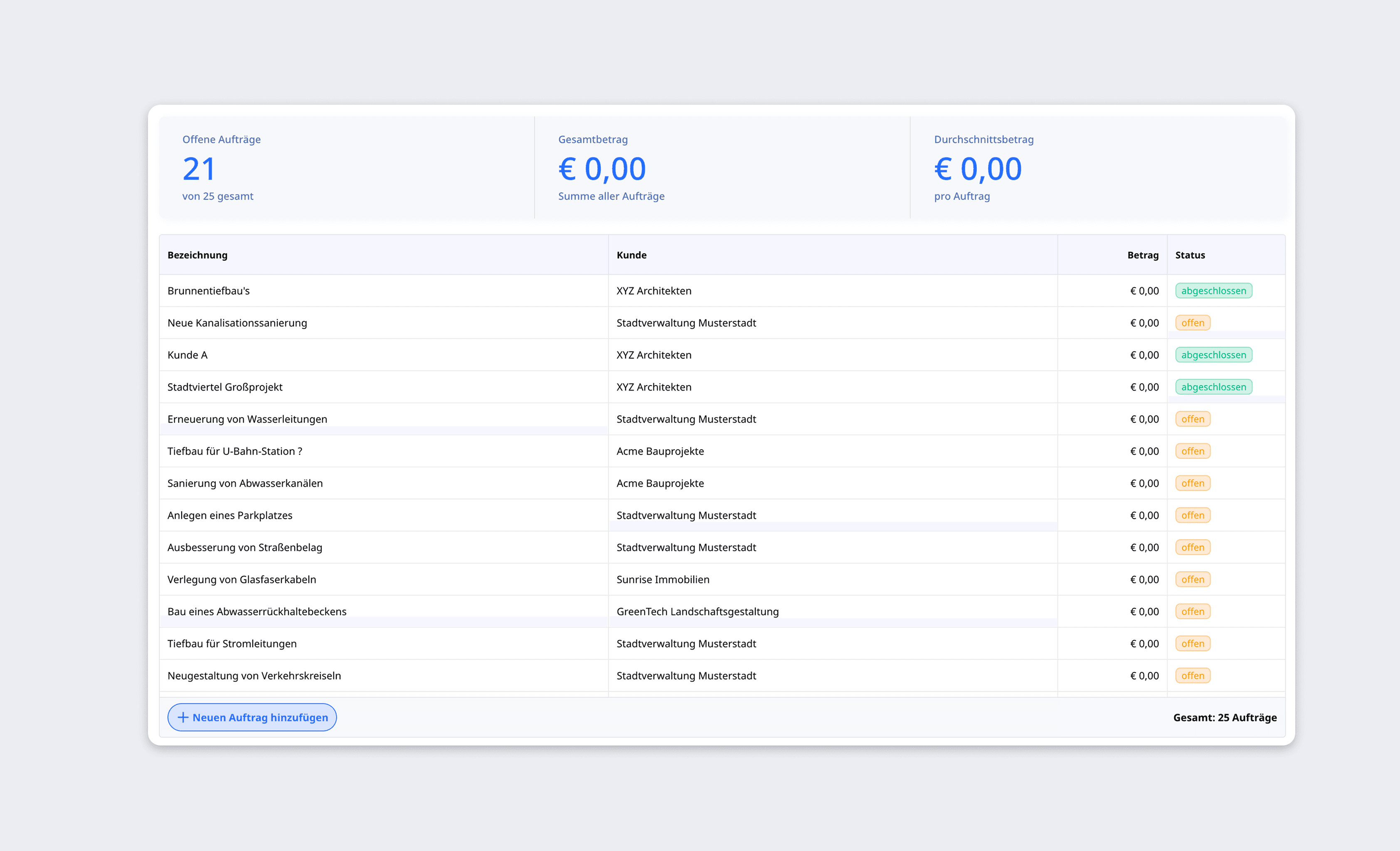The width and height of the screenshot is (1400, 851).
Task: Click offen status for Tiefbau für U-Bahn-Station
Action: coord(1192,451)
